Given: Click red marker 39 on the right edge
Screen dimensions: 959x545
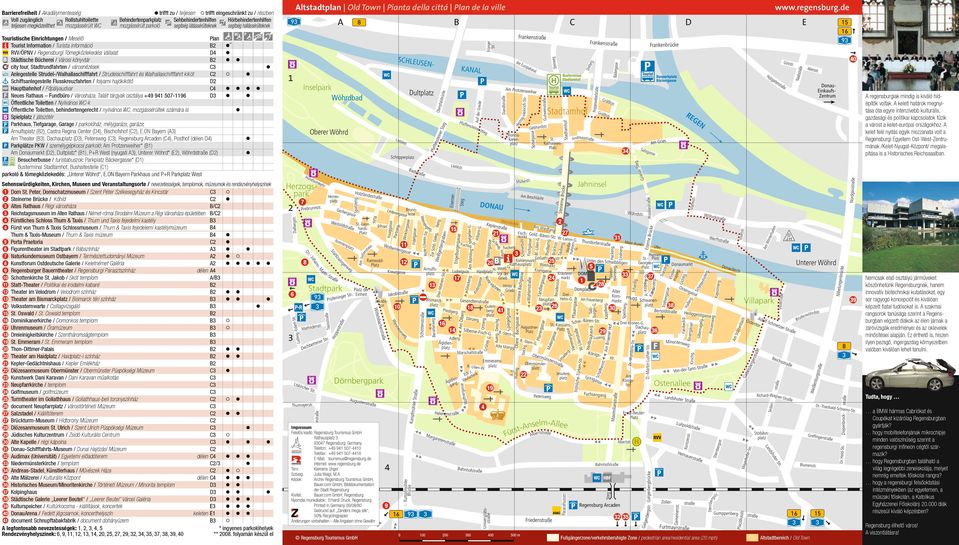Looking at the screenshot, I should pyautogui.click(x=853, y=300).
